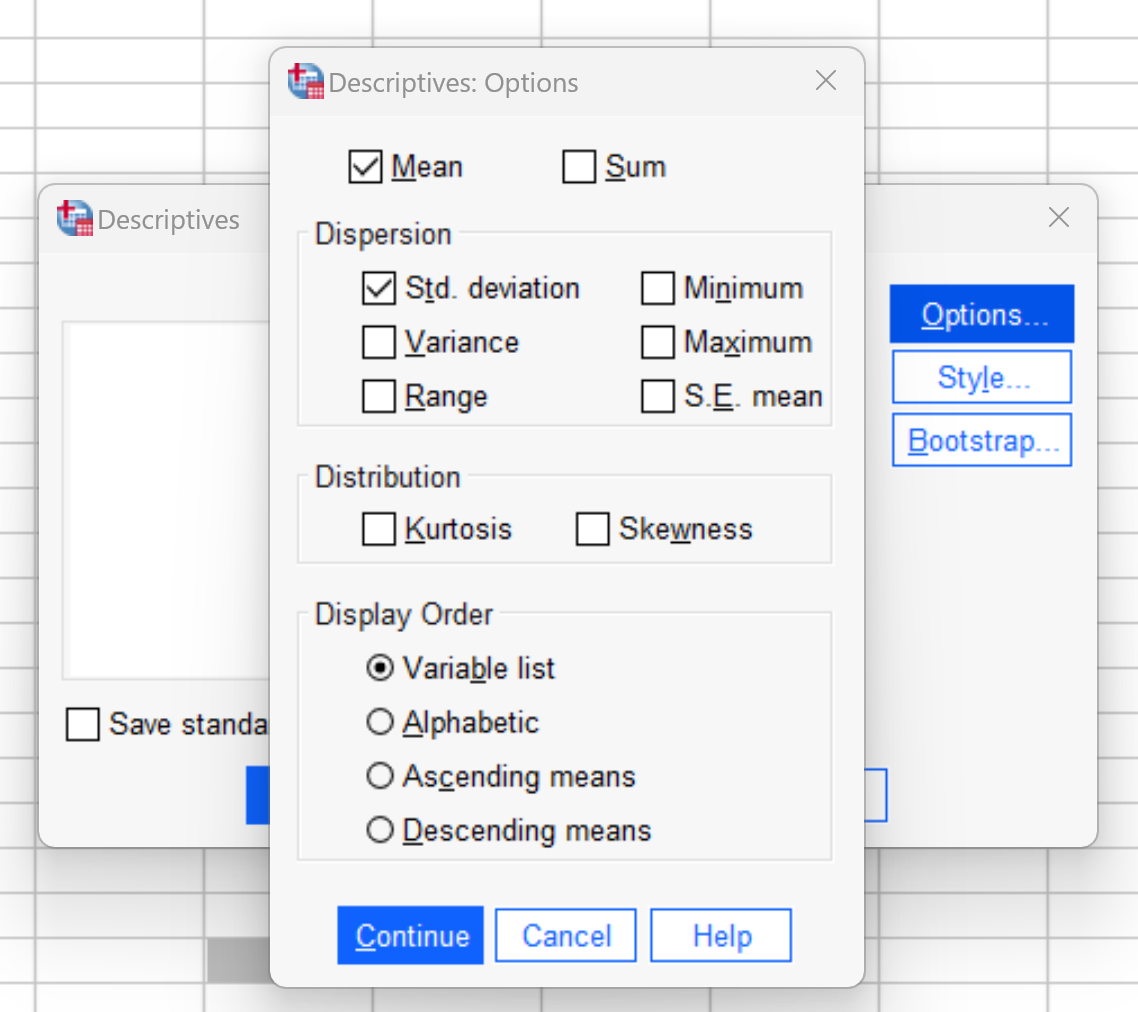This screenshot has width=1138, height=1012.
Task: Enable the Range statistic
Action: coord(378,396)
